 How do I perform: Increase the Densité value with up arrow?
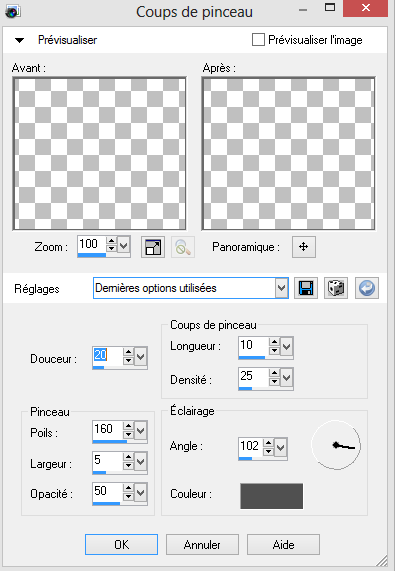pyautogui.click(x=274, y=373)
